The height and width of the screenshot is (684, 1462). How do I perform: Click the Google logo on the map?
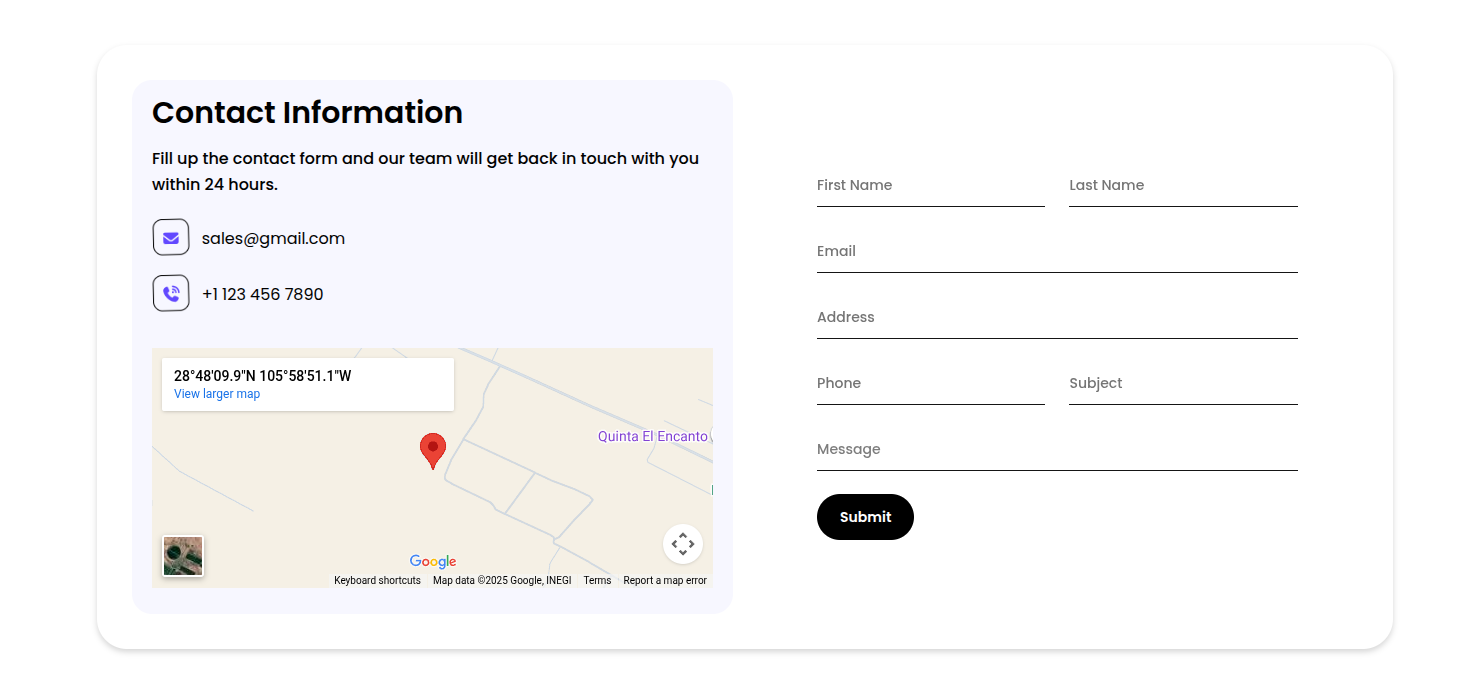coord(433,562)
